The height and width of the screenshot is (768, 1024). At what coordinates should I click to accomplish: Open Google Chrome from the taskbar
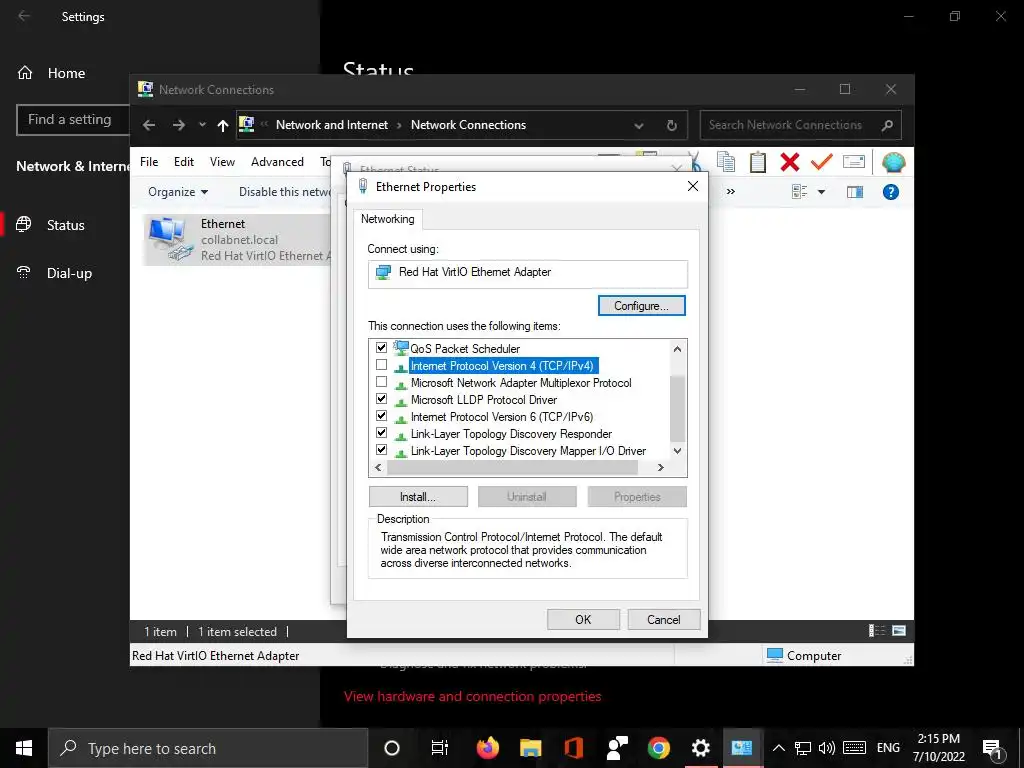659,748
